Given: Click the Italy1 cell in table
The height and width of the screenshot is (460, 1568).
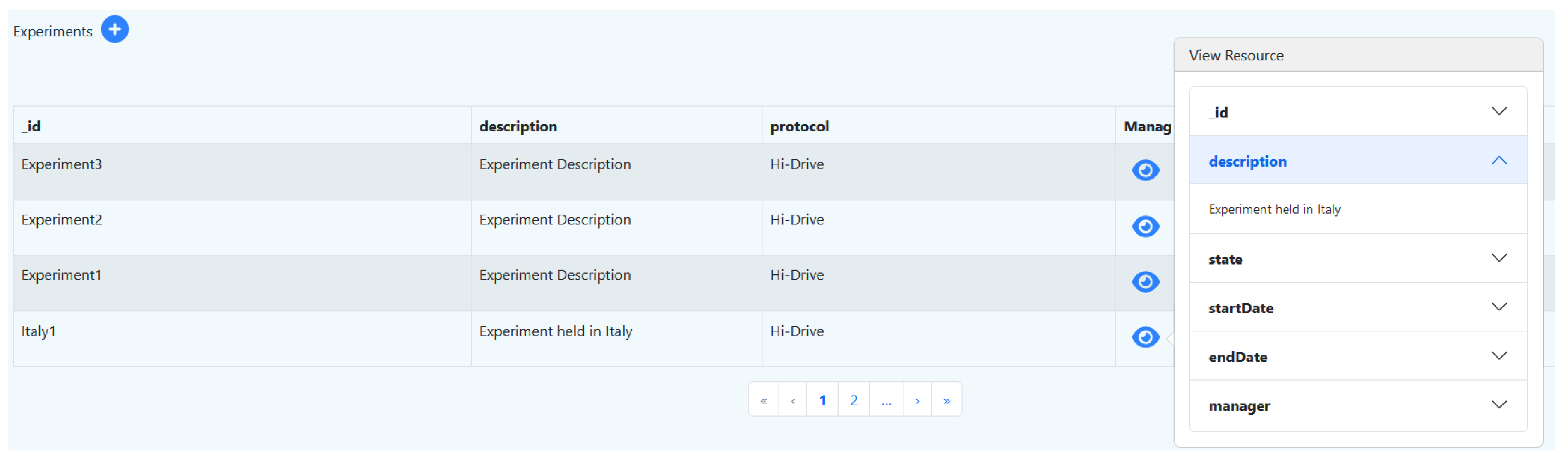Looking at the screenshot, I should [x=39, y=331].
